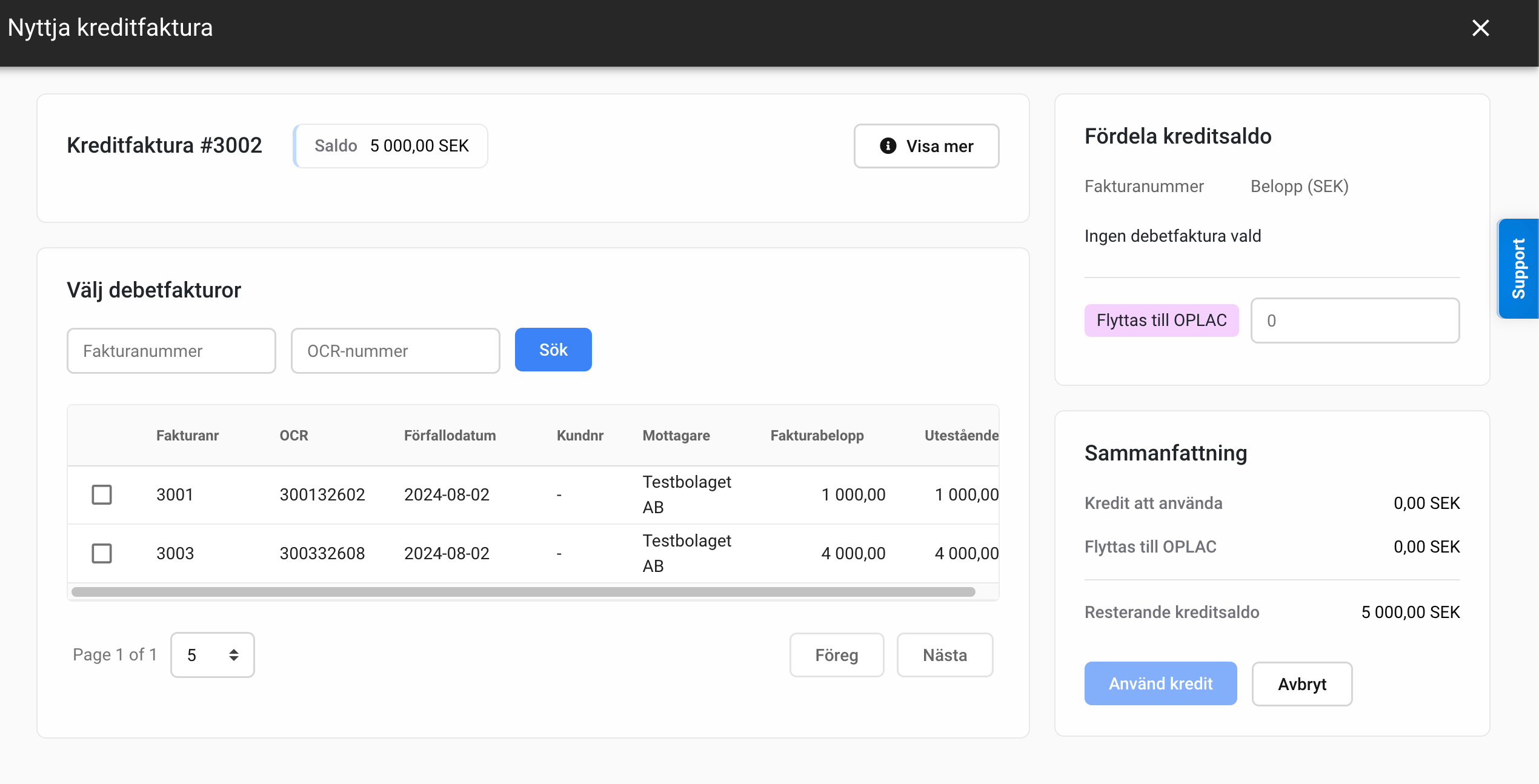This screenshot has height=784, width=1539.
Task: Click the Förfallodatum column header
Action: [x=450, y=436]
